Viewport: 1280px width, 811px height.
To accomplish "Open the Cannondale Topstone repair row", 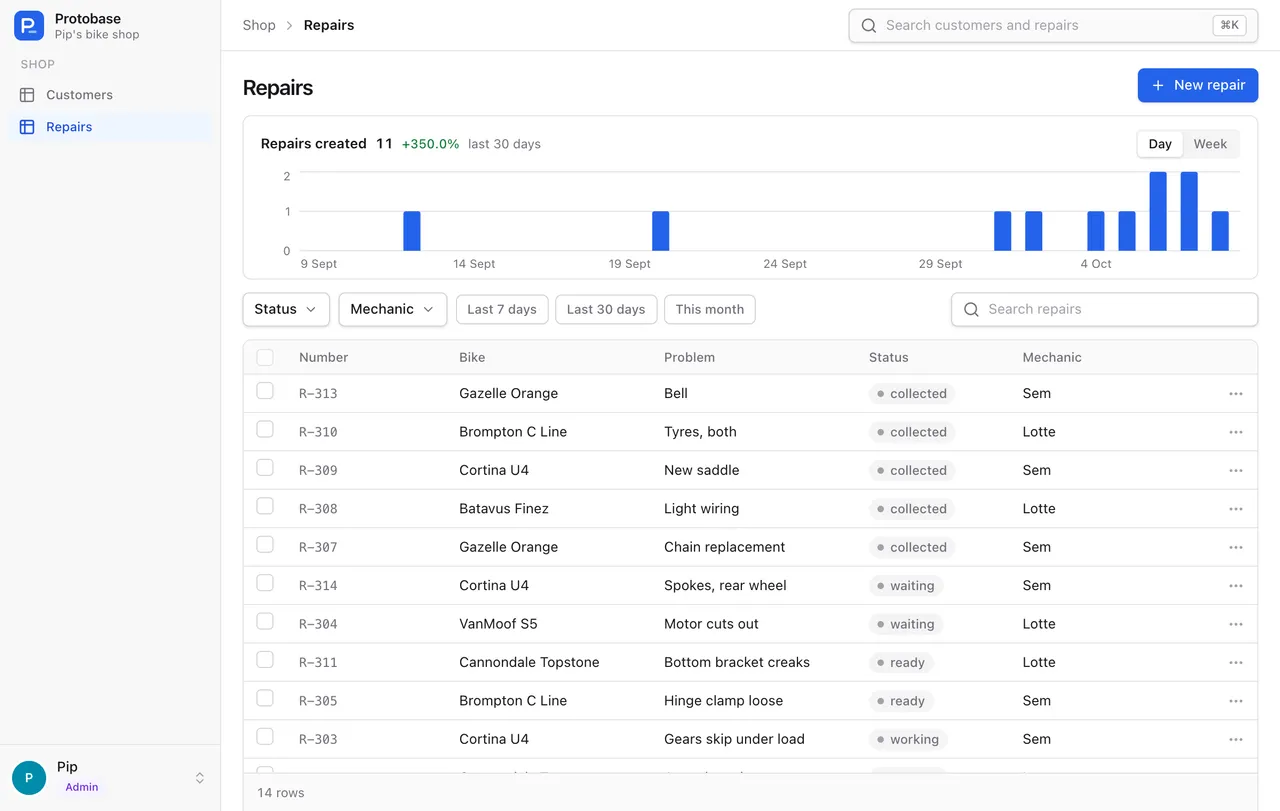I will click(x=750, y=662).
